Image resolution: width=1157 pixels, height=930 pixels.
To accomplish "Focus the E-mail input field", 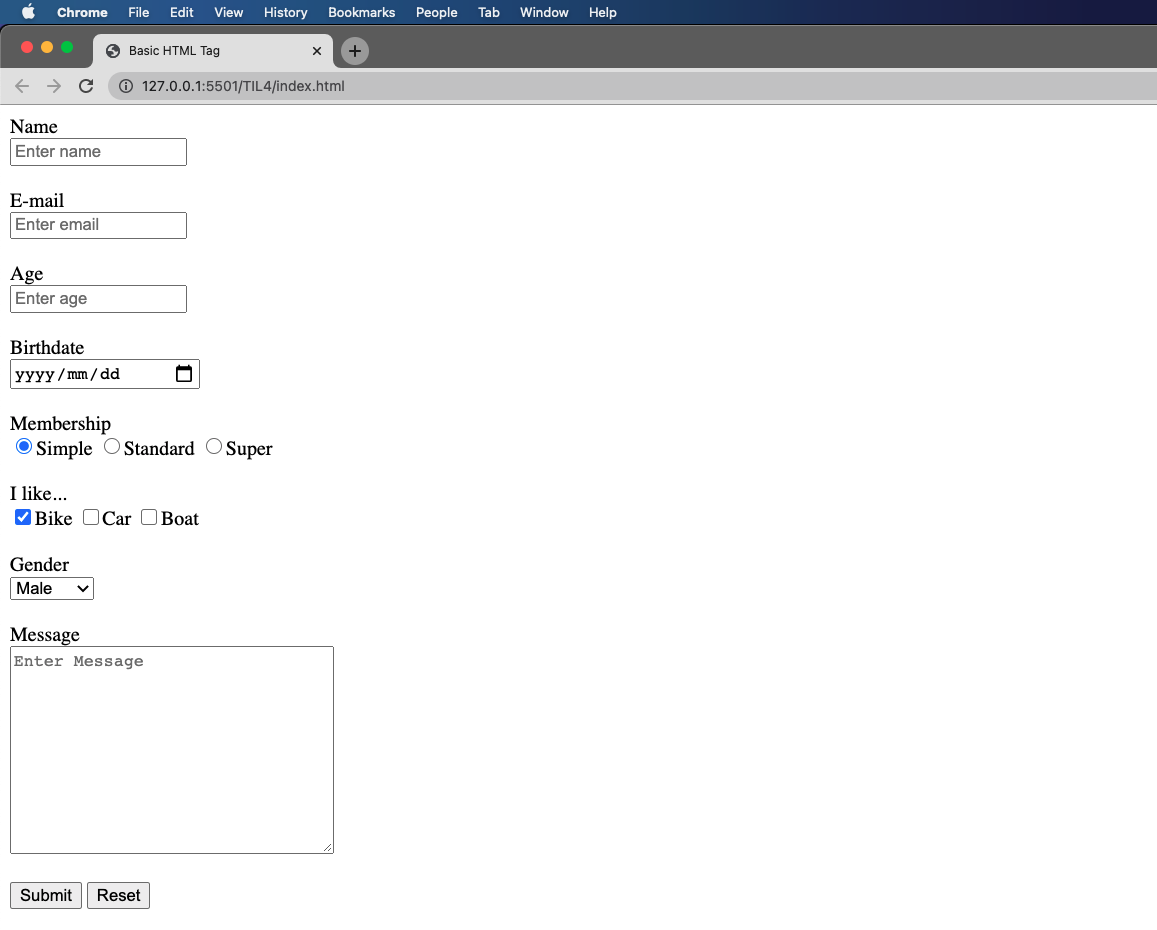I will tap(98, 225).
